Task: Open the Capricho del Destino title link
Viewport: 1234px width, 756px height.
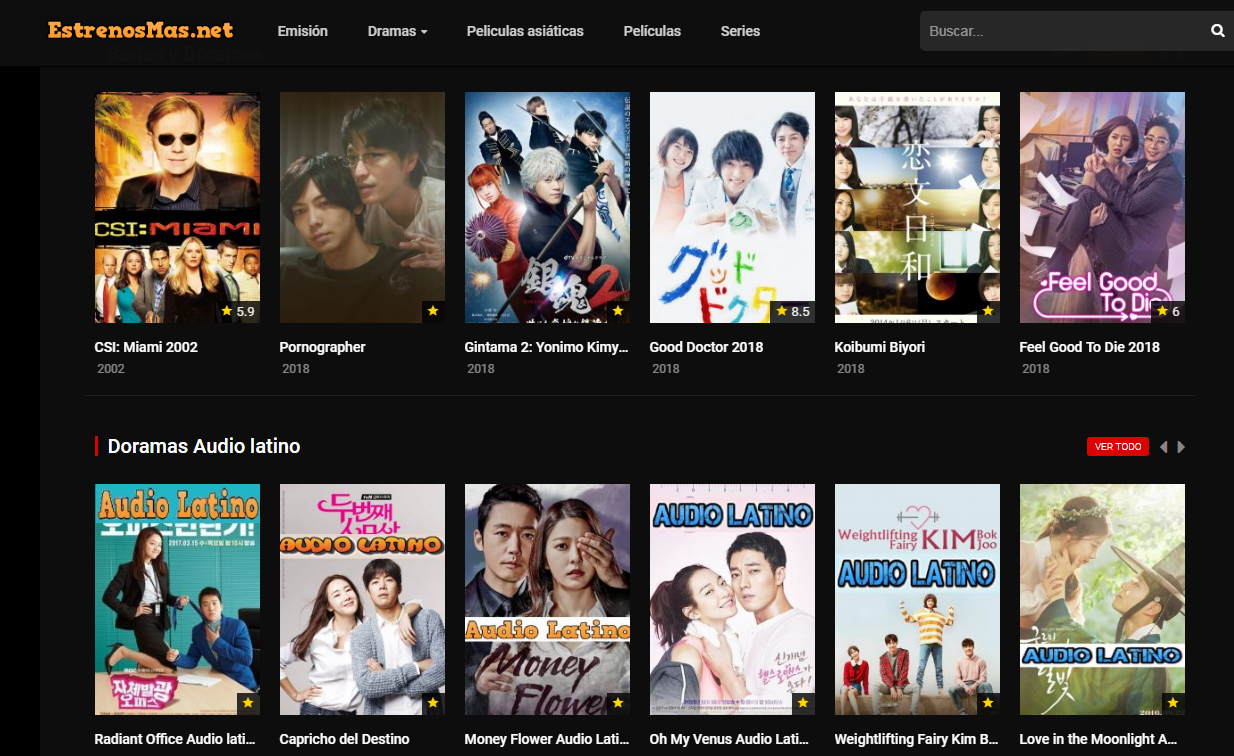Action: (x=344, y=739)
